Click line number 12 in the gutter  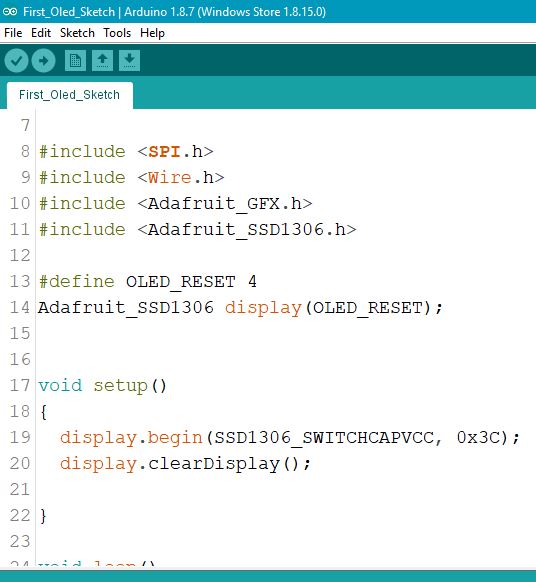click(20, 255)
